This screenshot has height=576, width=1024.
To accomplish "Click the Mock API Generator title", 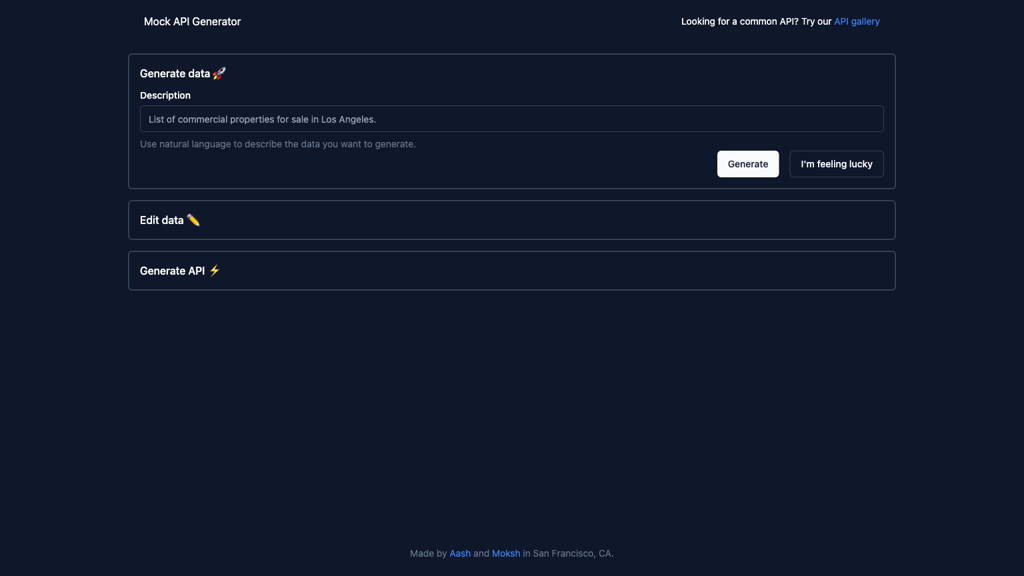I will [x=192, y=21].
